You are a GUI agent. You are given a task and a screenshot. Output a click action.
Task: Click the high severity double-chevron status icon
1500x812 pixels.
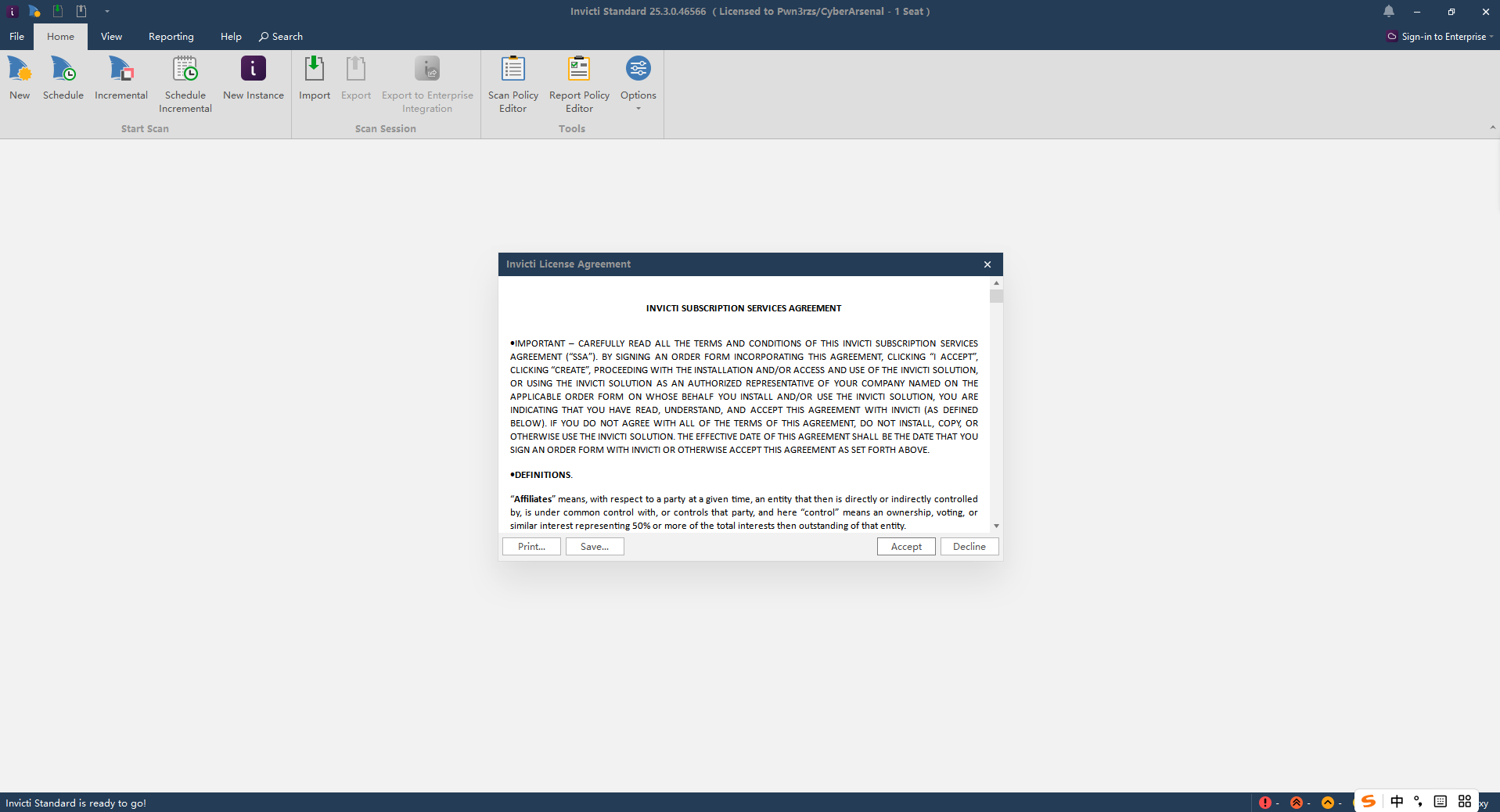[1297, 803]
